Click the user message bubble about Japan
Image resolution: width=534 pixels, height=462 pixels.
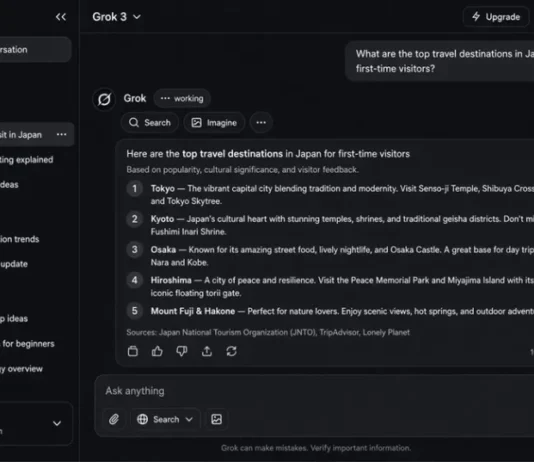(440, 61)
